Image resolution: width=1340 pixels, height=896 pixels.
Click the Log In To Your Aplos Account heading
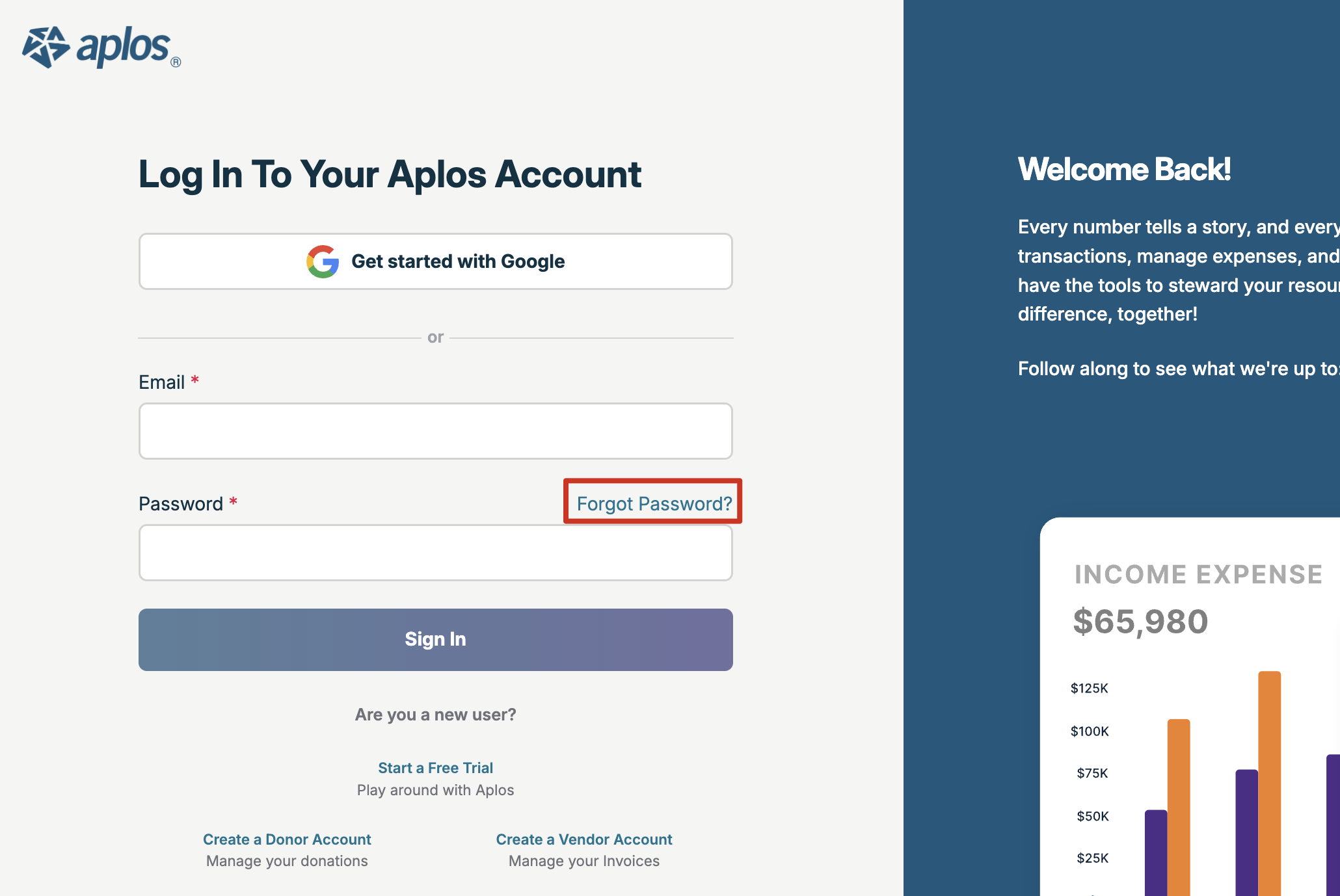(390, 174)
